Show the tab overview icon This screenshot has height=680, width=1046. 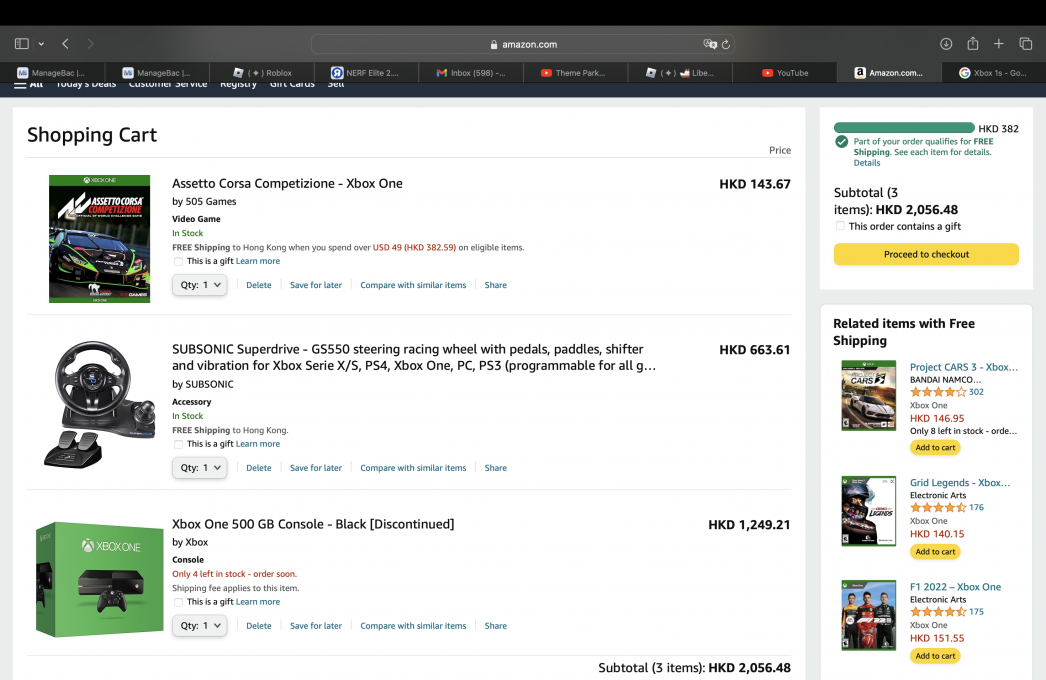tap(1025, 44)
